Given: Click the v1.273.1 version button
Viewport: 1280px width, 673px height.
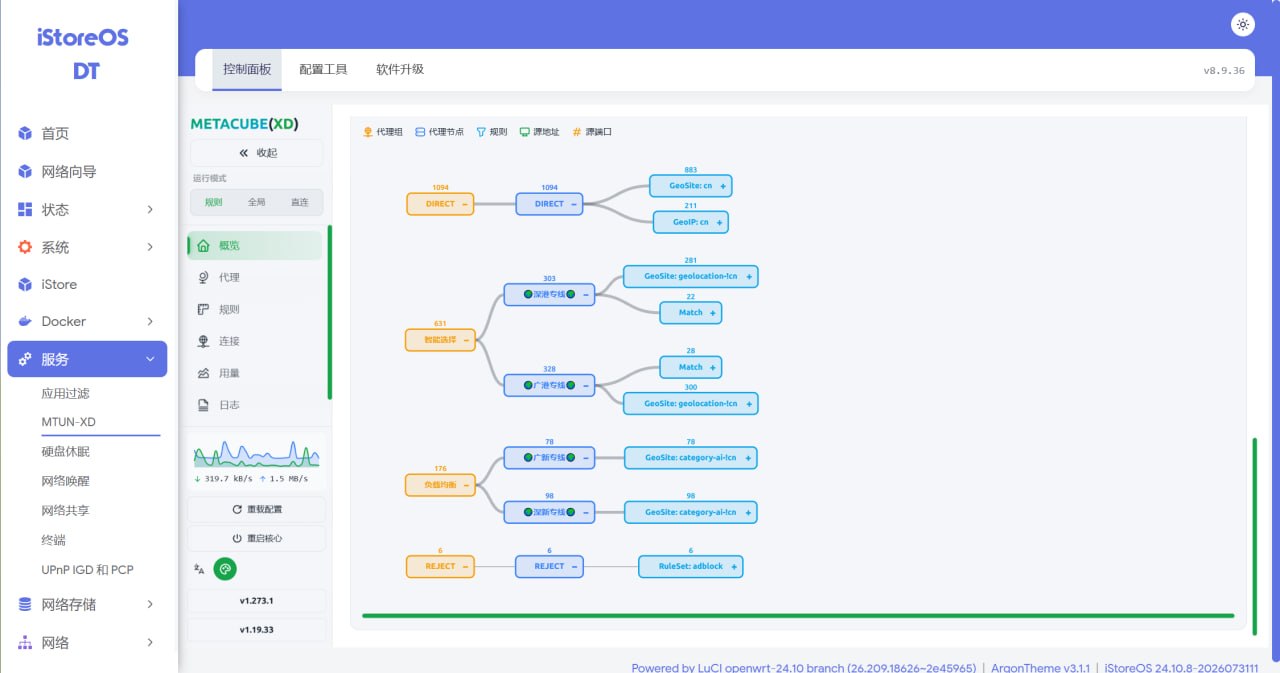Looking at the screenshot, I should pos(256,601).
